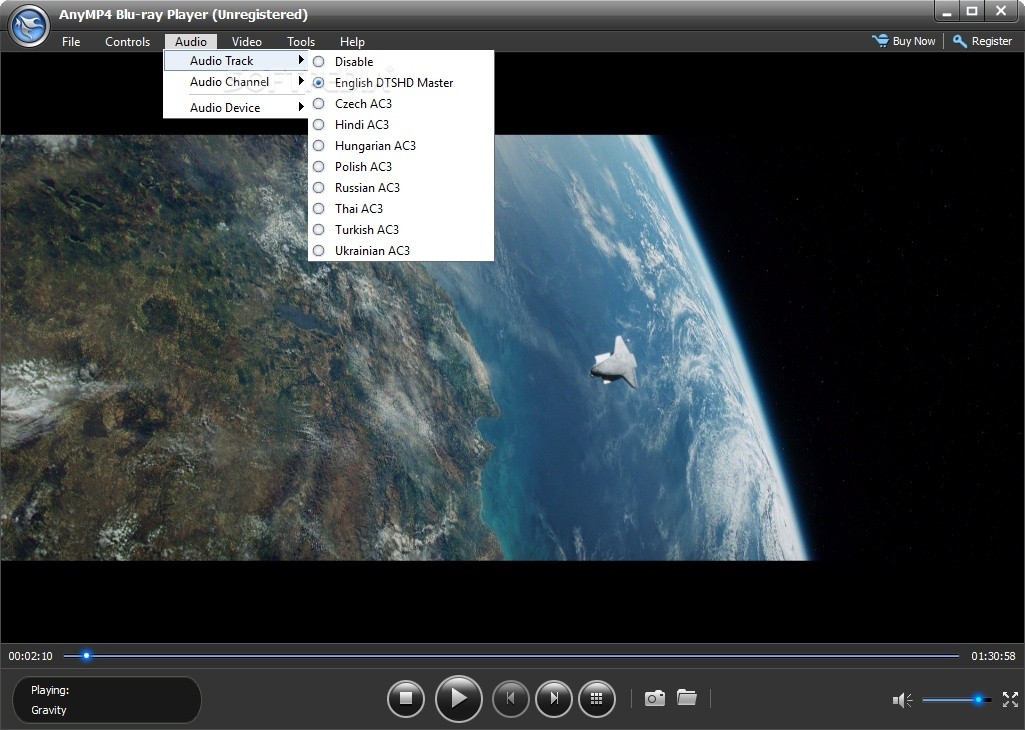Viewport: 1025px width, 730px height.
Task: Click the total duration 01:30:58
Action: (x=993, y=656)
